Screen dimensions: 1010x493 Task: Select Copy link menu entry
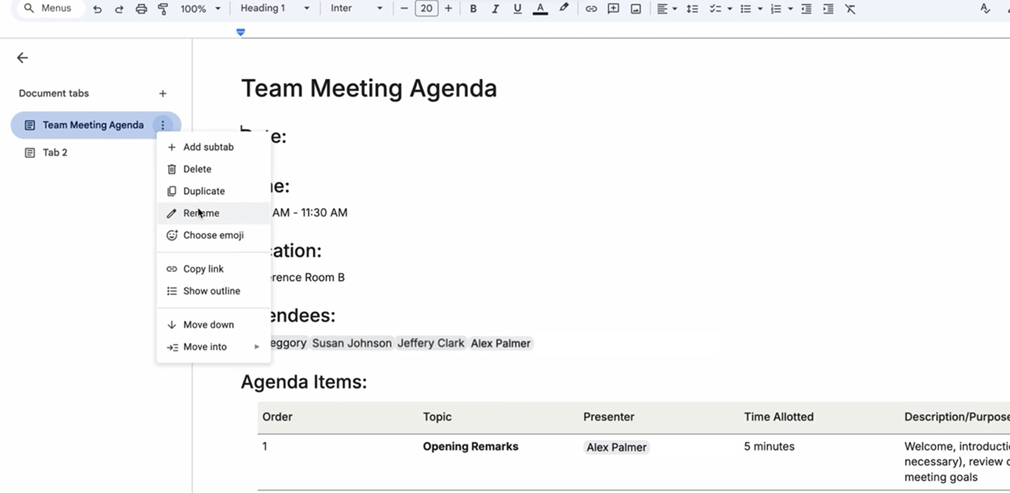(x=213, y=269)
